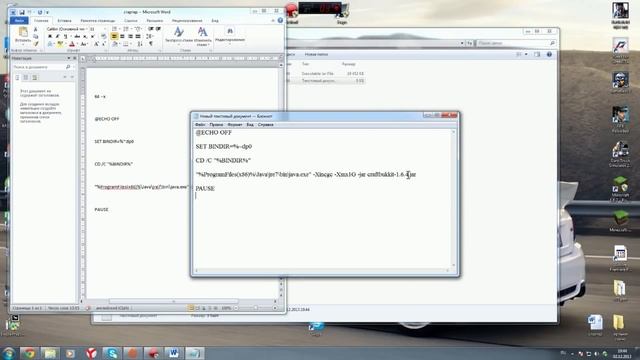This screenshot has width=640, height=360.
Task: Open the blue File tab in Word
Action: pos(19,20)
